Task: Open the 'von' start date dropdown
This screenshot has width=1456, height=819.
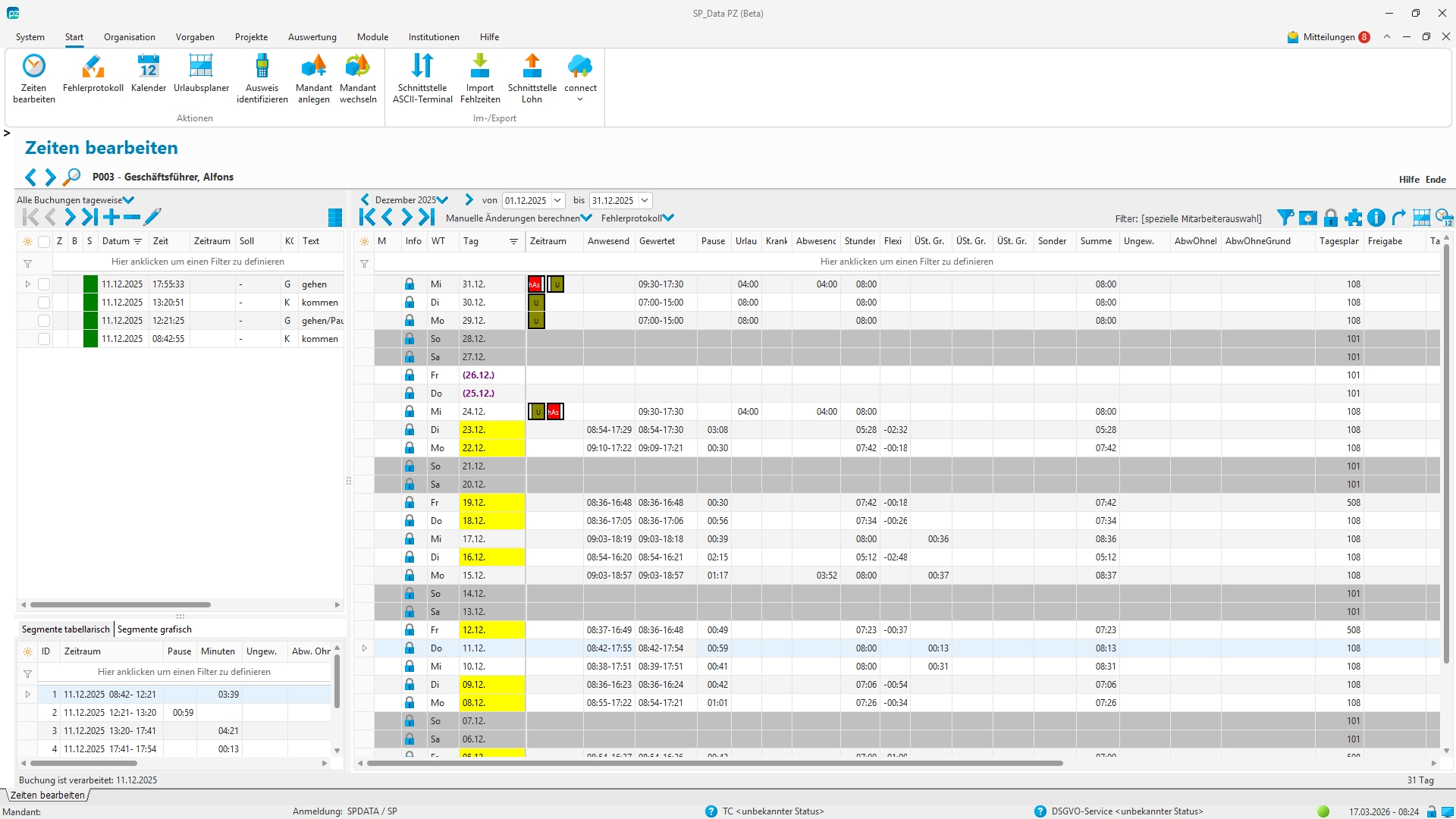Action: 557,201
